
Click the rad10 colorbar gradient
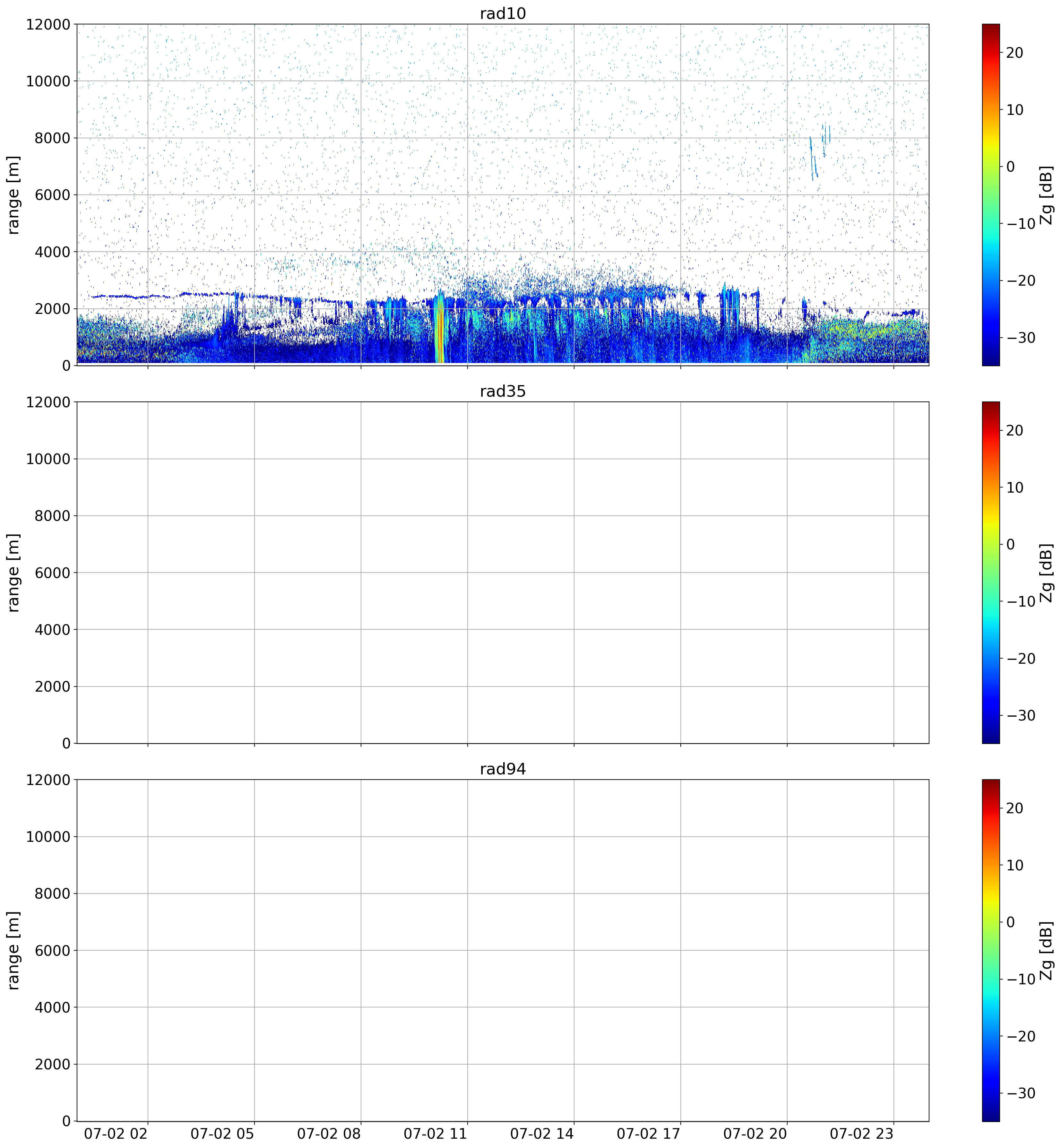[x=990, y=194]
